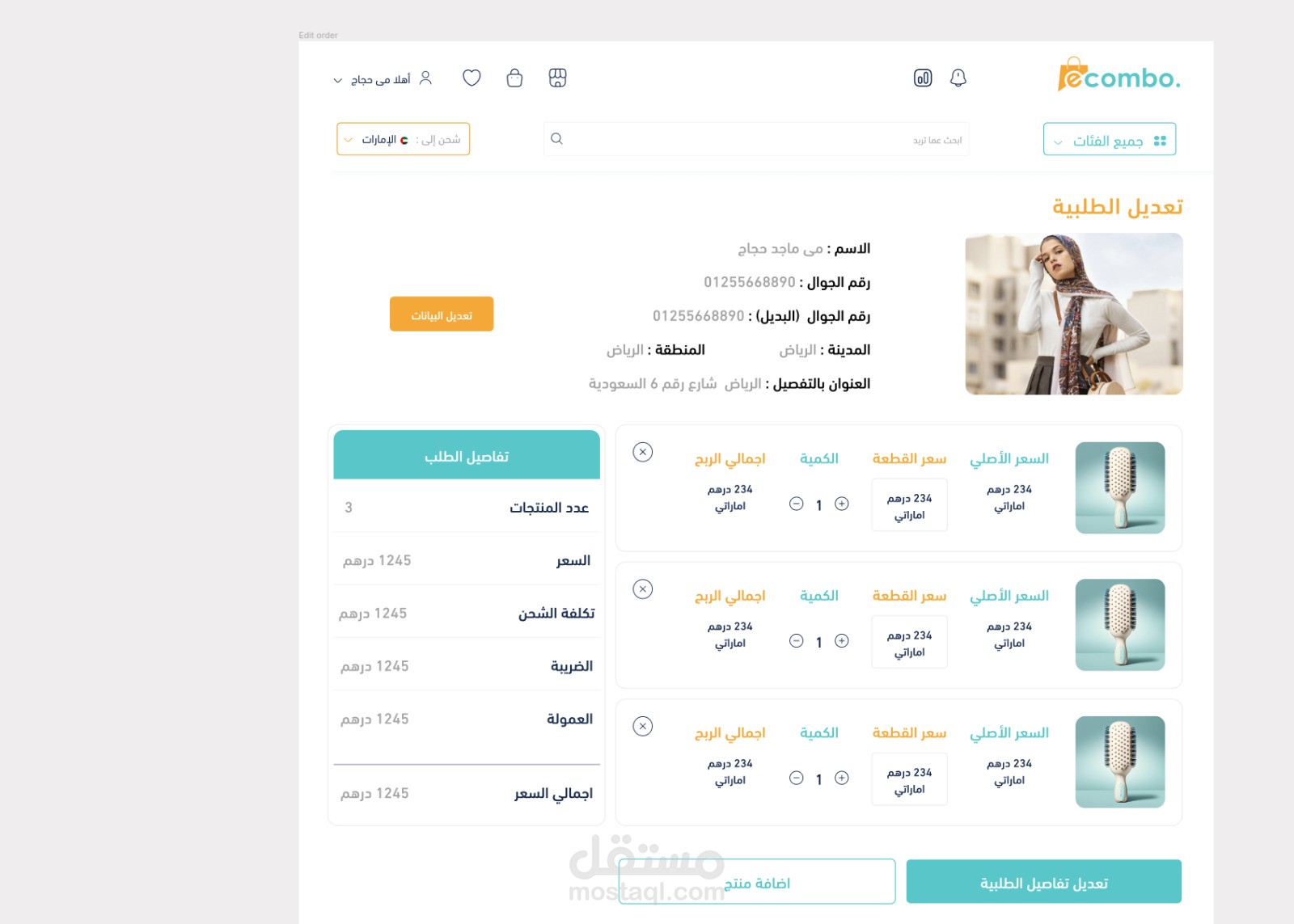Click the statistics chart icon in the header
Image resolution: width=1294 pixels, height=924 pixels.
(923, 78)
